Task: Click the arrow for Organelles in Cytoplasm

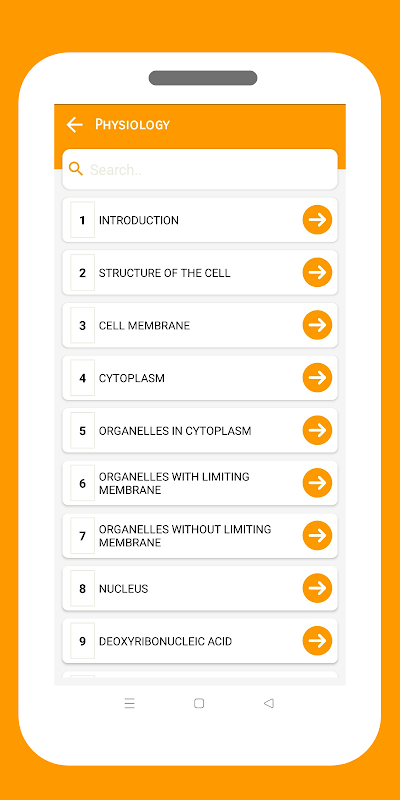Action: 317,430
